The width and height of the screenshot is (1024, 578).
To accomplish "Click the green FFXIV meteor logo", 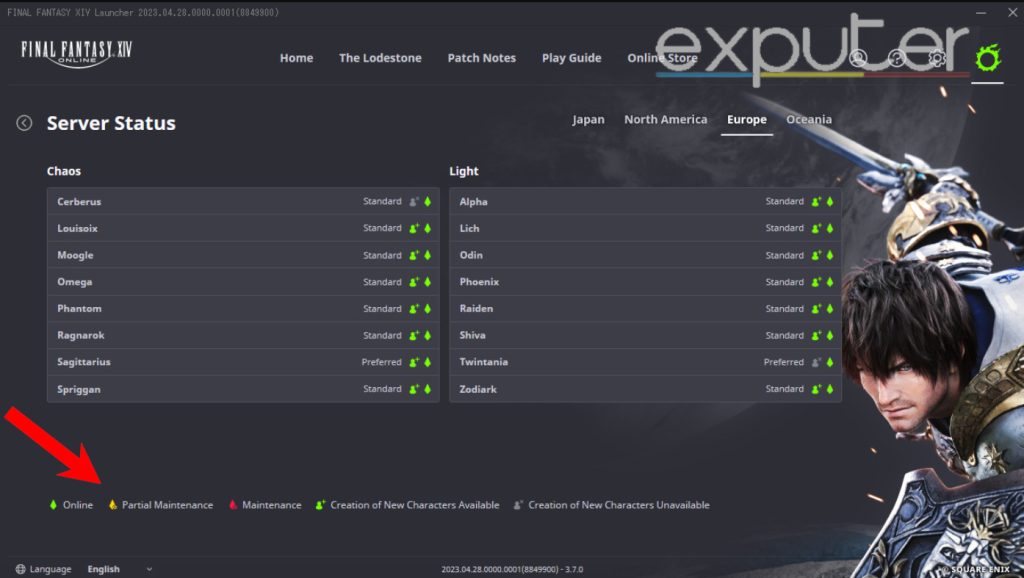I will [988, 59].
